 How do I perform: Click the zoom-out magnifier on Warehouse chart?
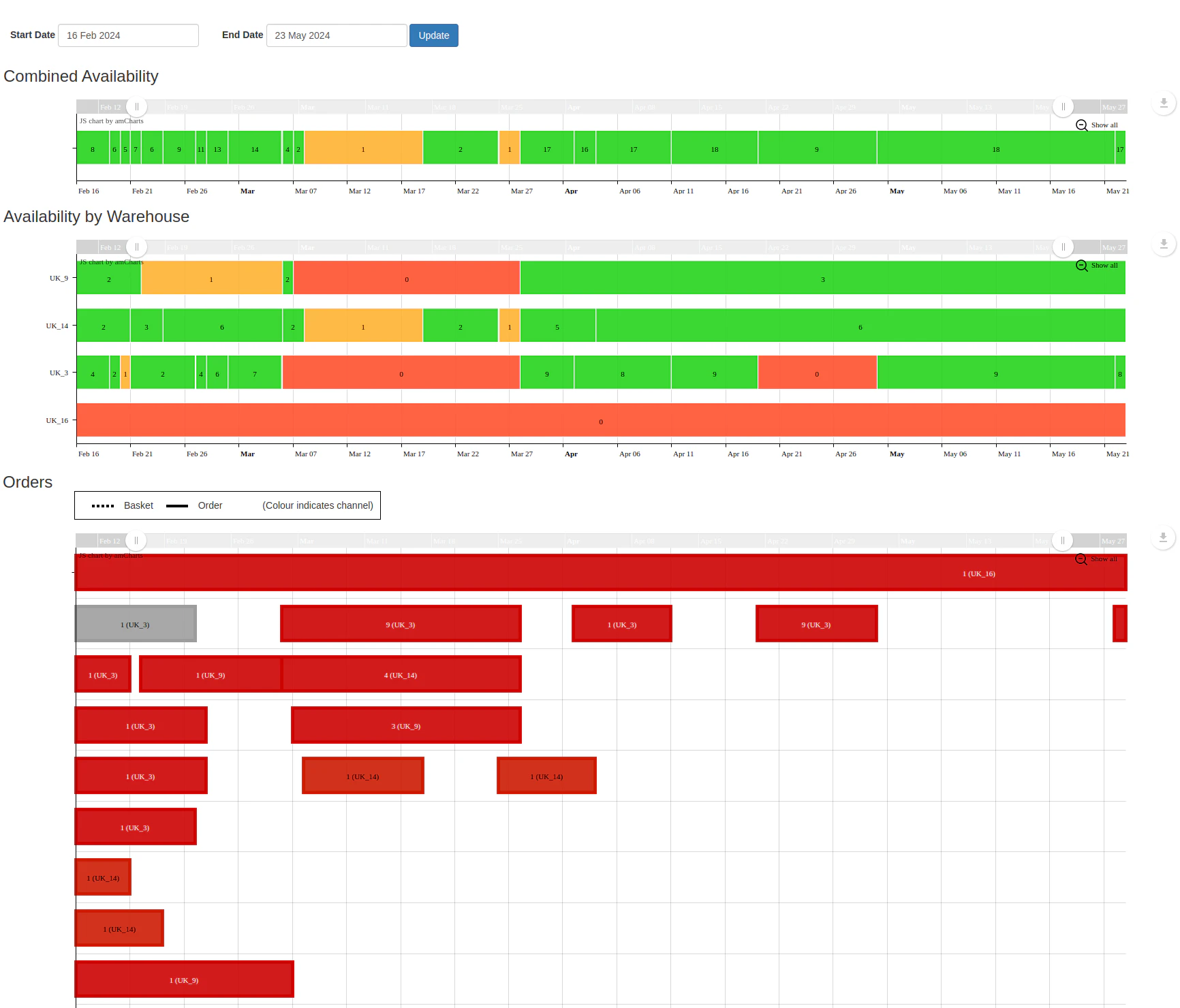[1081, 266]
